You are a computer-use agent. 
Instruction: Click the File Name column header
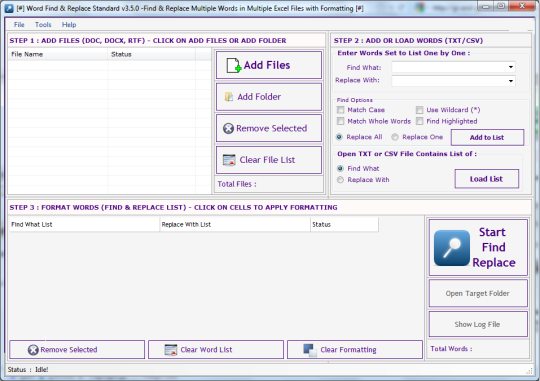[58, 54]
